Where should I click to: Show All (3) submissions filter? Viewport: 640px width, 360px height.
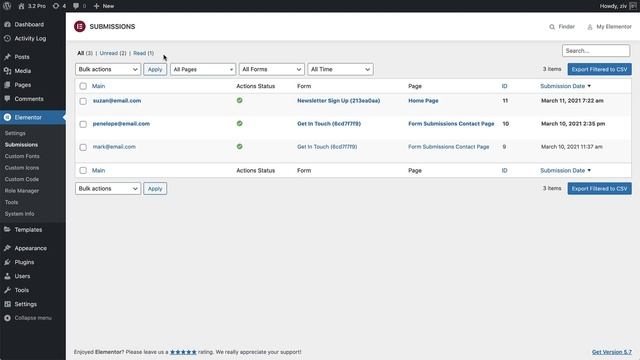tap(85, 53)
